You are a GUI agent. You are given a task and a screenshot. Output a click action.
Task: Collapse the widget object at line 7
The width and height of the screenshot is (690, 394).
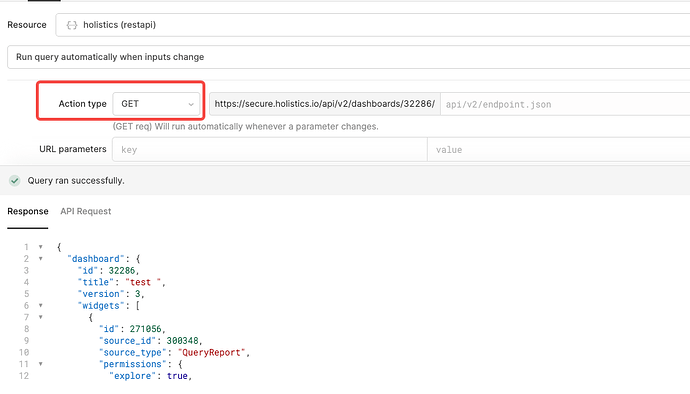click(x=40, y=317)
